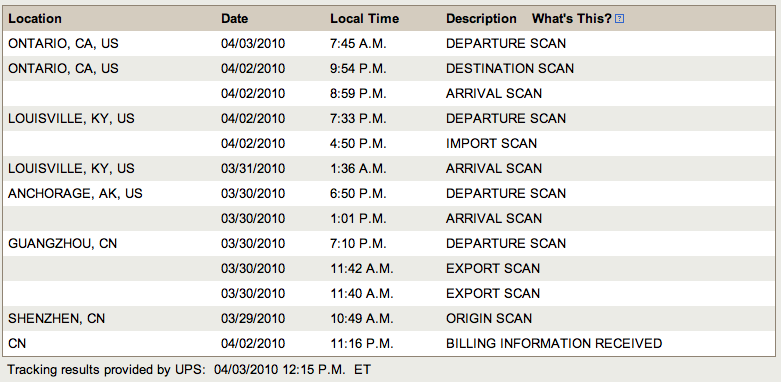
Task: Open the What's This? link
Action: pos(571,19)
